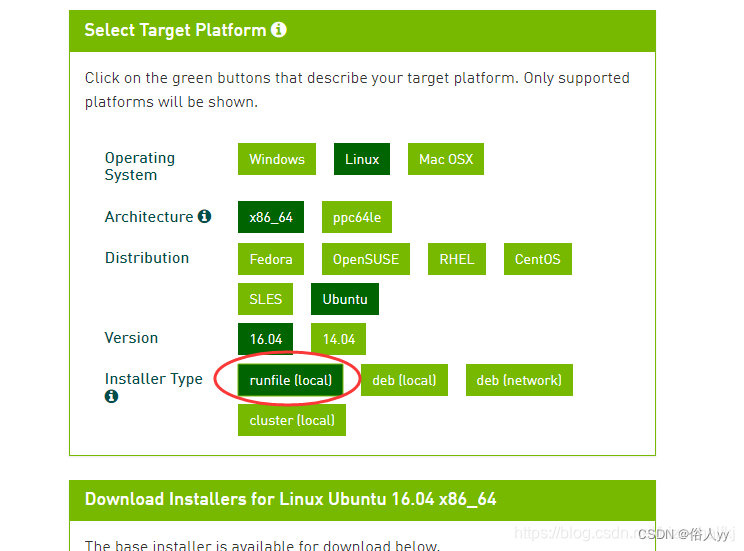Click the 'Installer Type' label text

point(154,379)
